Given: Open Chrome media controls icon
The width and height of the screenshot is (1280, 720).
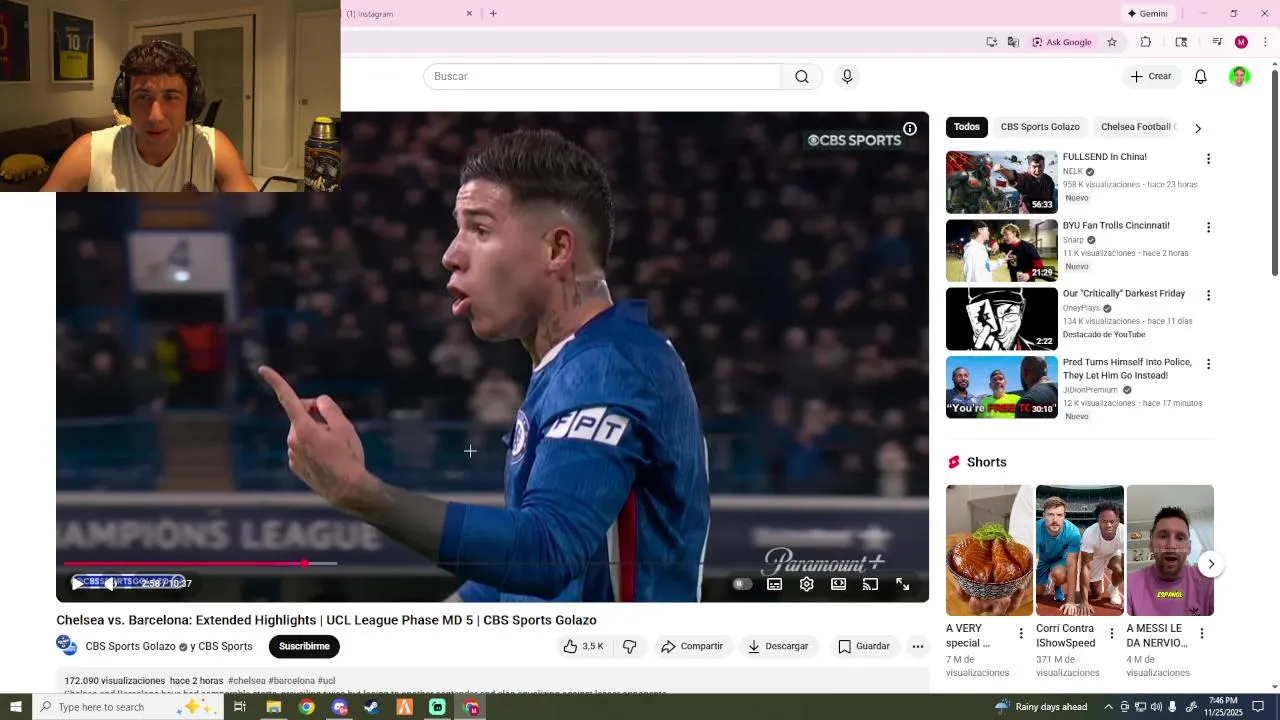Looking at the screenshot, I should (1217, 42).
